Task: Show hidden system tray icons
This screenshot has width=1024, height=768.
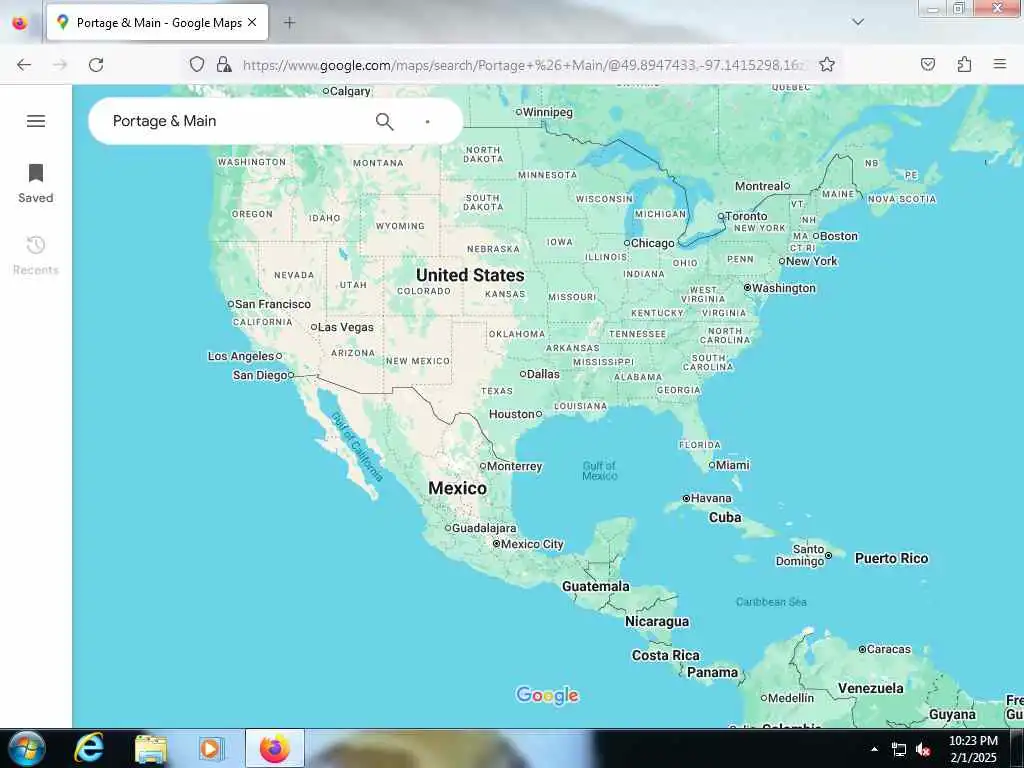Action: [x=874, y=749]
